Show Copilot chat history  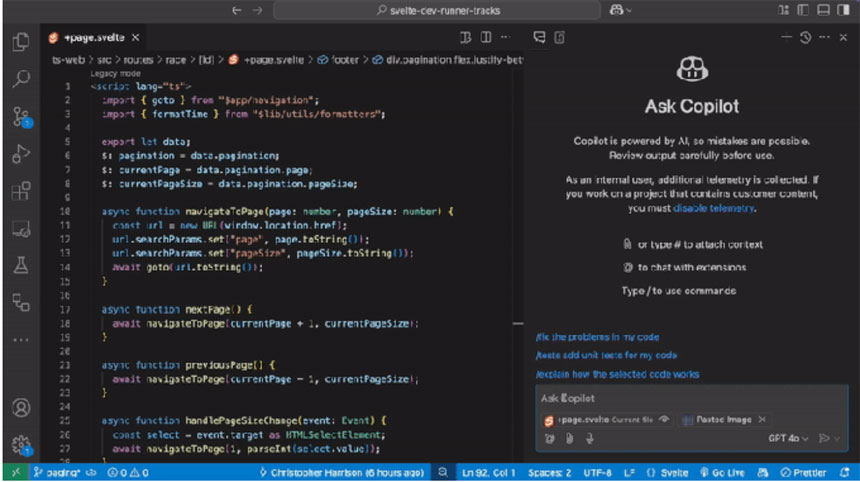pos(805,37)
